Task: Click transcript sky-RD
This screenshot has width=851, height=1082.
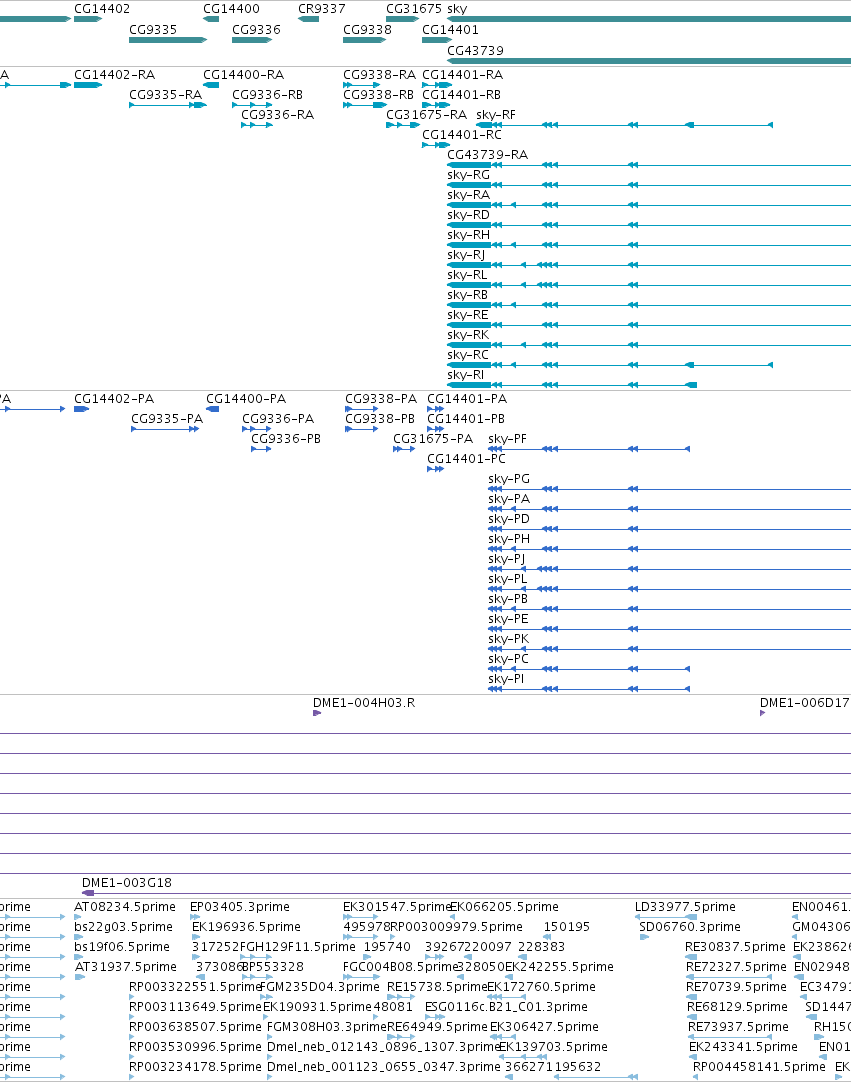Action: pyautogui.click(x=469, y=215)
